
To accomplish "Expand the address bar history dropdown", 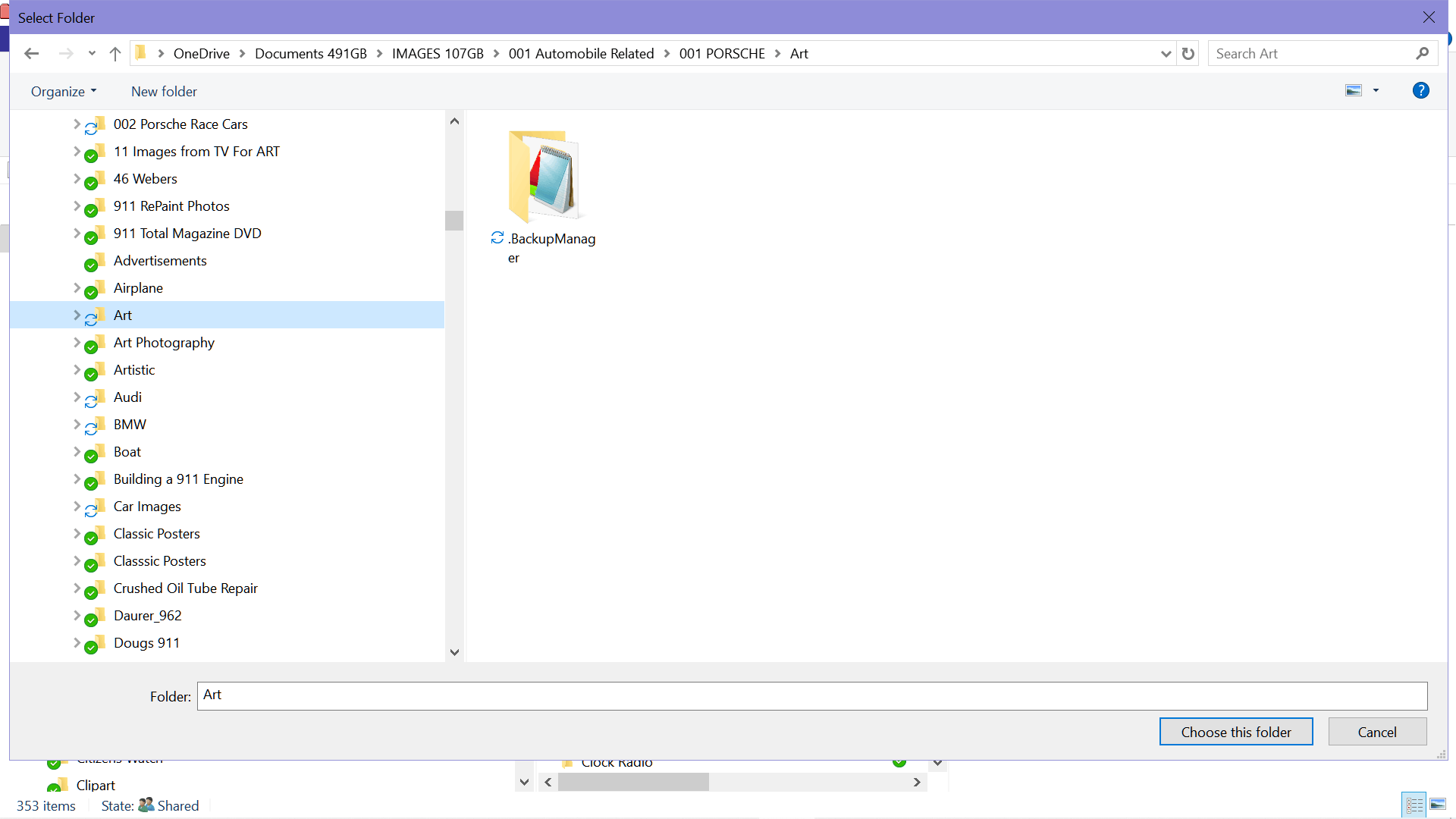I will (x=1166, y=54).
